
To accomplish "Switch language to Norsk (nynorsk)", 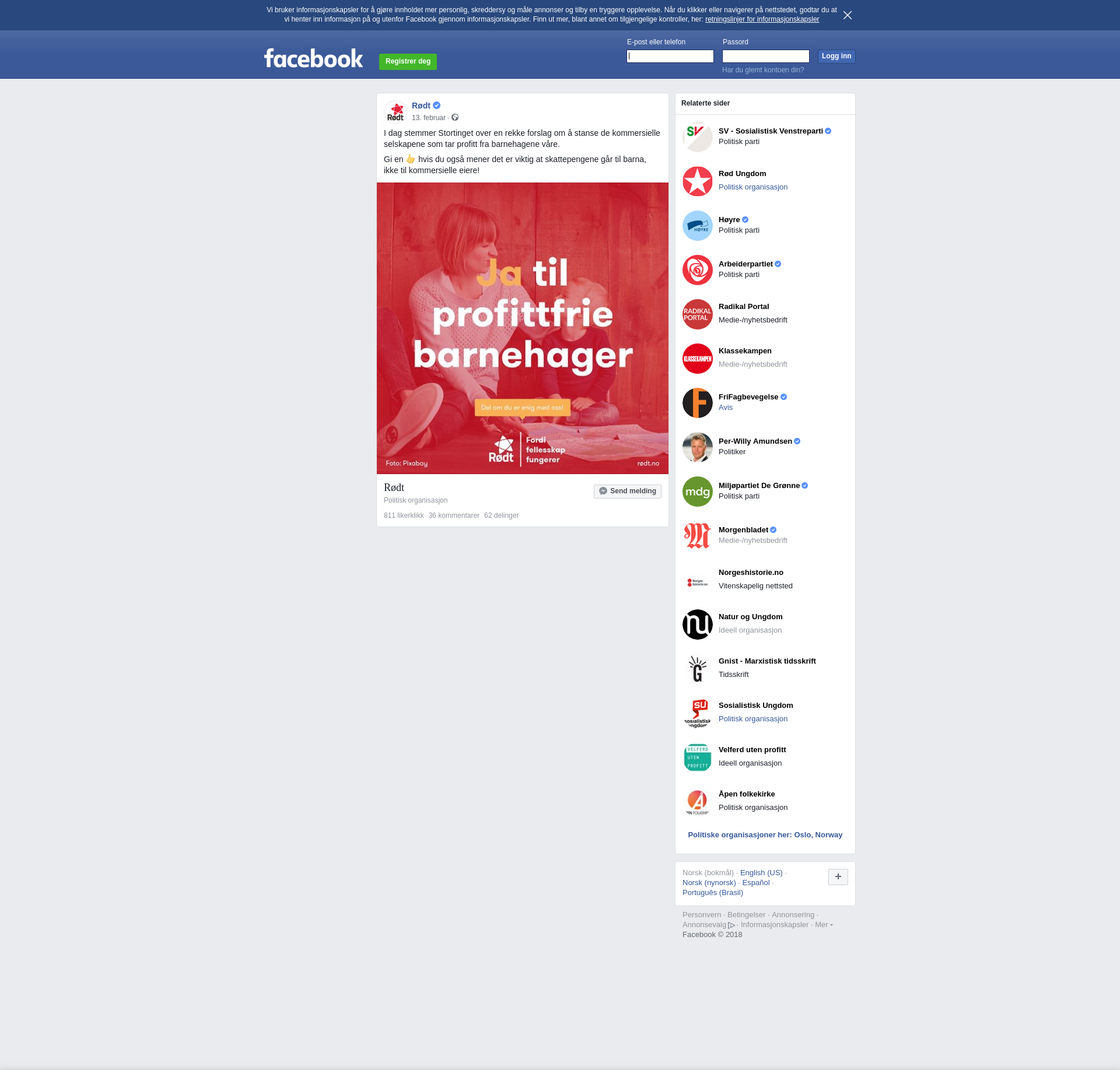I will [709, 883].
